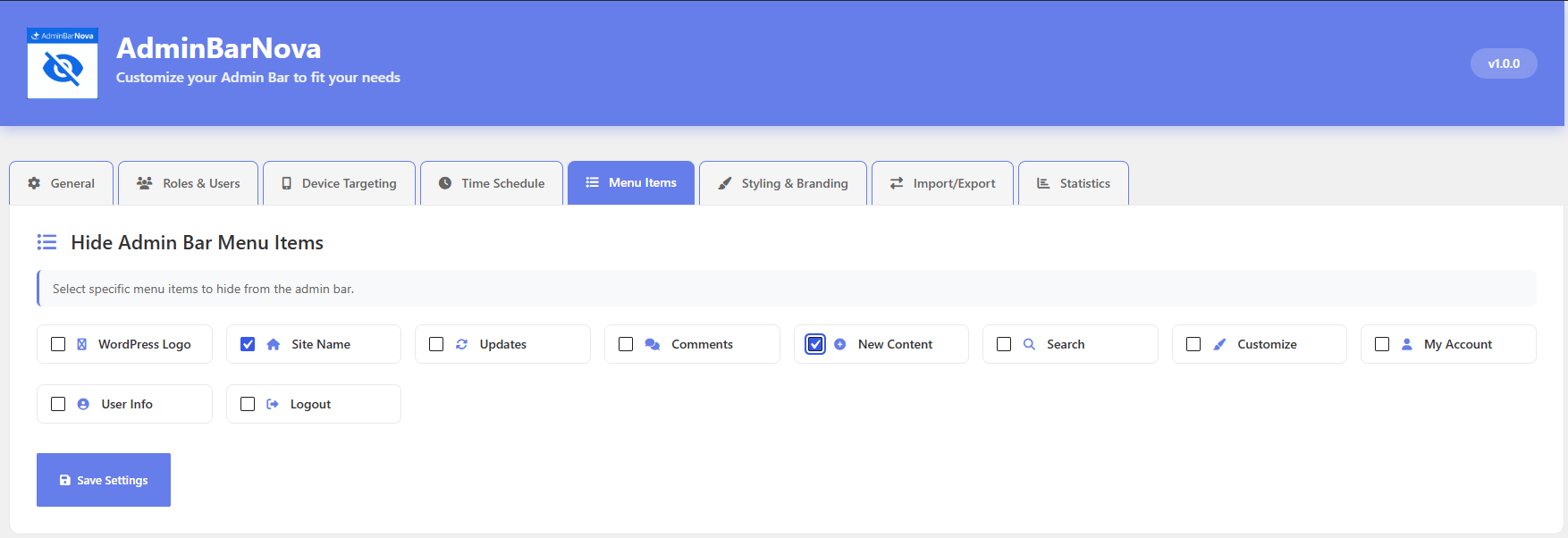Viewport: 1568px width, 538px height.
Task: Open the Styling & Branding tab
Action: 783,183
